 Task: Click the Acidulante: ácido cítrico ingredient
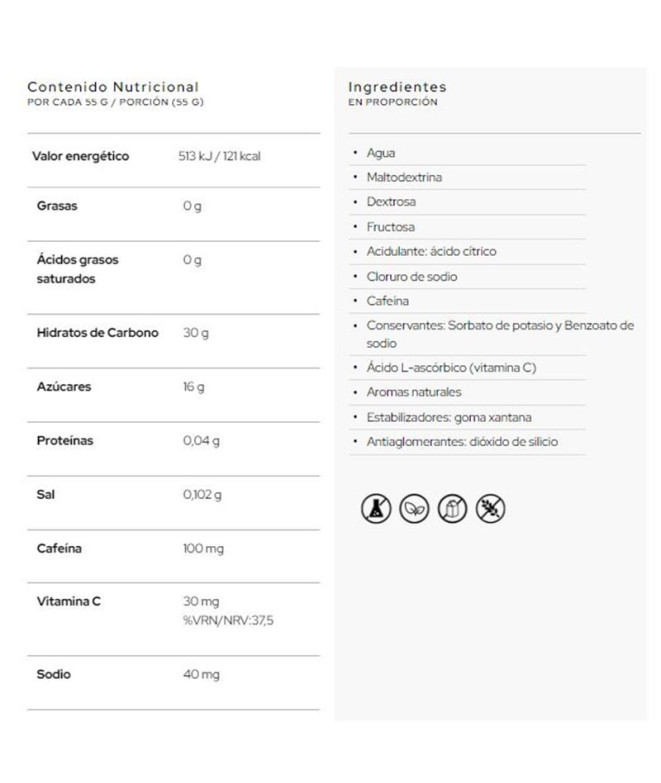tap(431, 251)
